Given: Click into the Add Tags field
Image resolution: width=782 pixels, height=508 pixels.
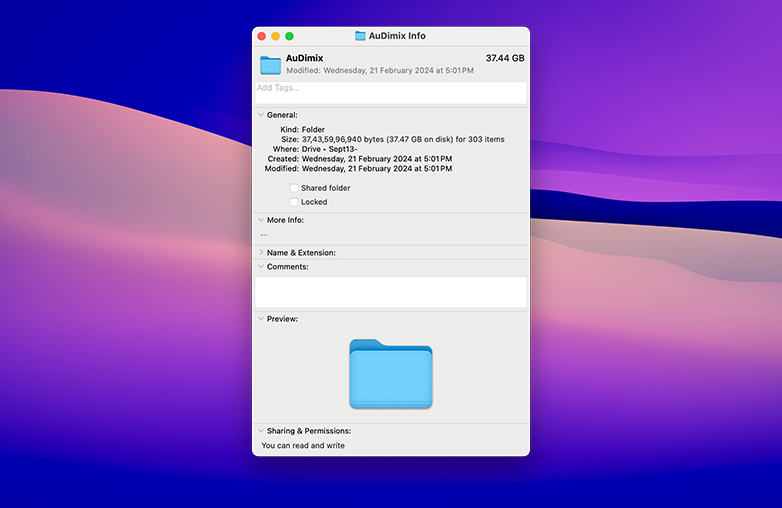Looking at the screenshot, I should [391, 93].
